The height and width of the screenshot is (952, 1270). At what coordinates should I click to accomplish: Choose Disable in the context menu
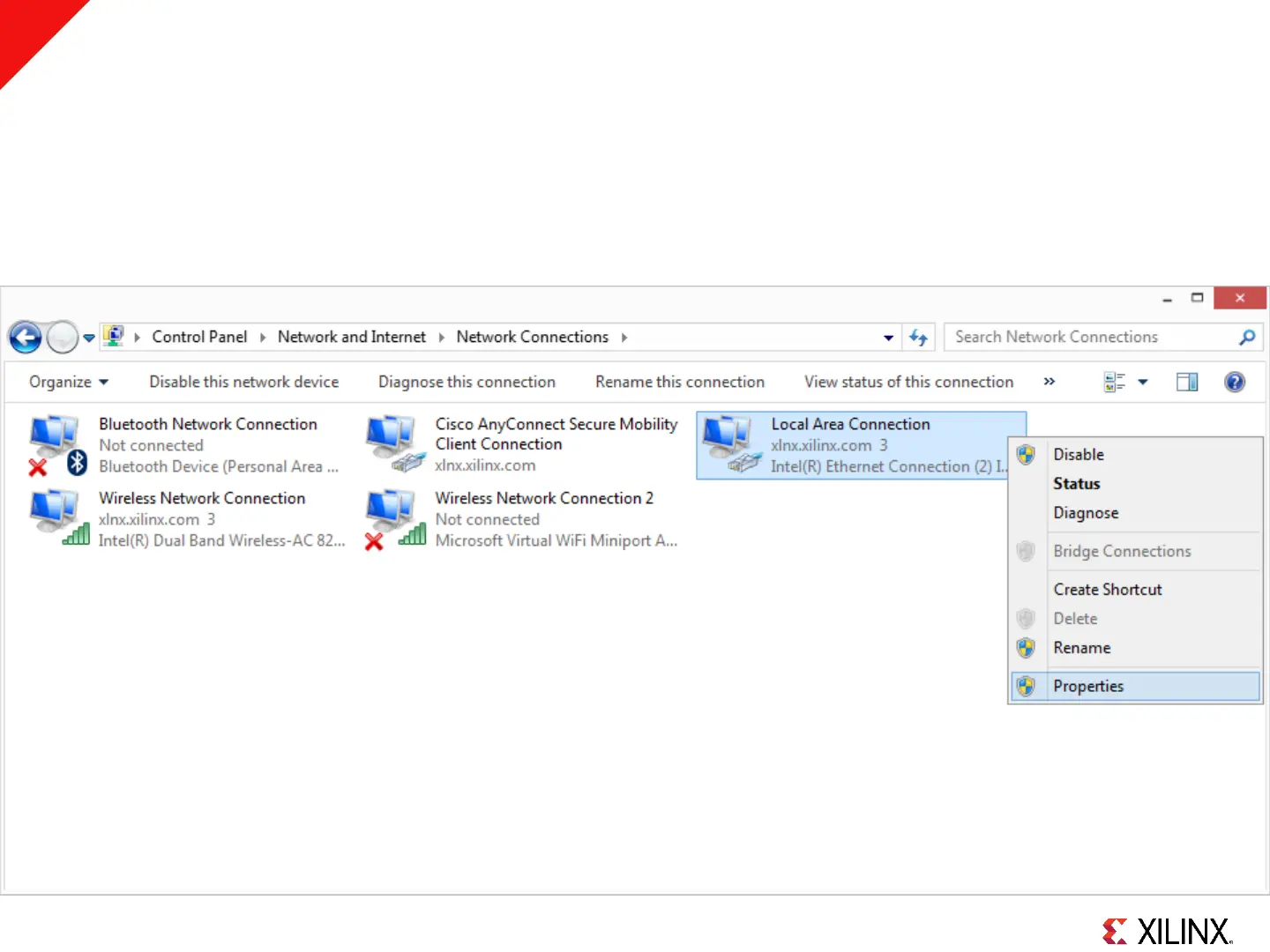1078,455
